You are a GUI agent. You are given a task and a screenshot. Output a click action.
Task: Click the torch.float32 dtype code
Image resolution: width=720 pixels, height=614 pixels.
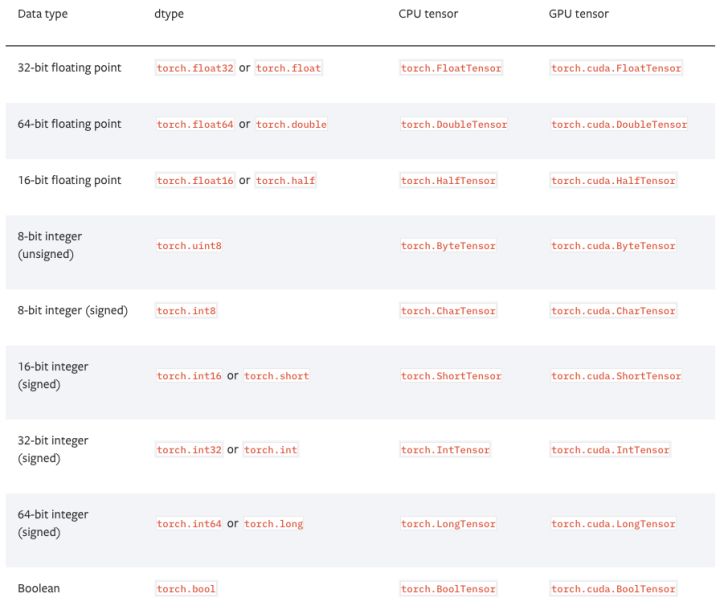[x=195, y=68]
